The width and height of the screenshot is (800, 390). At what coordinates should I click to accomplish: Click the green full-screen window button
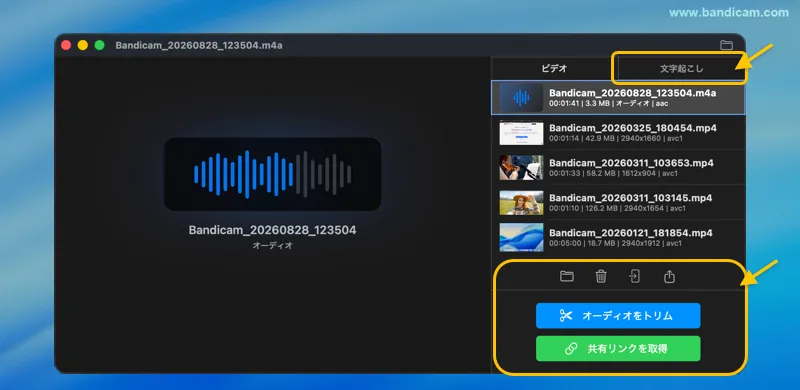click(x=99, y=45)
